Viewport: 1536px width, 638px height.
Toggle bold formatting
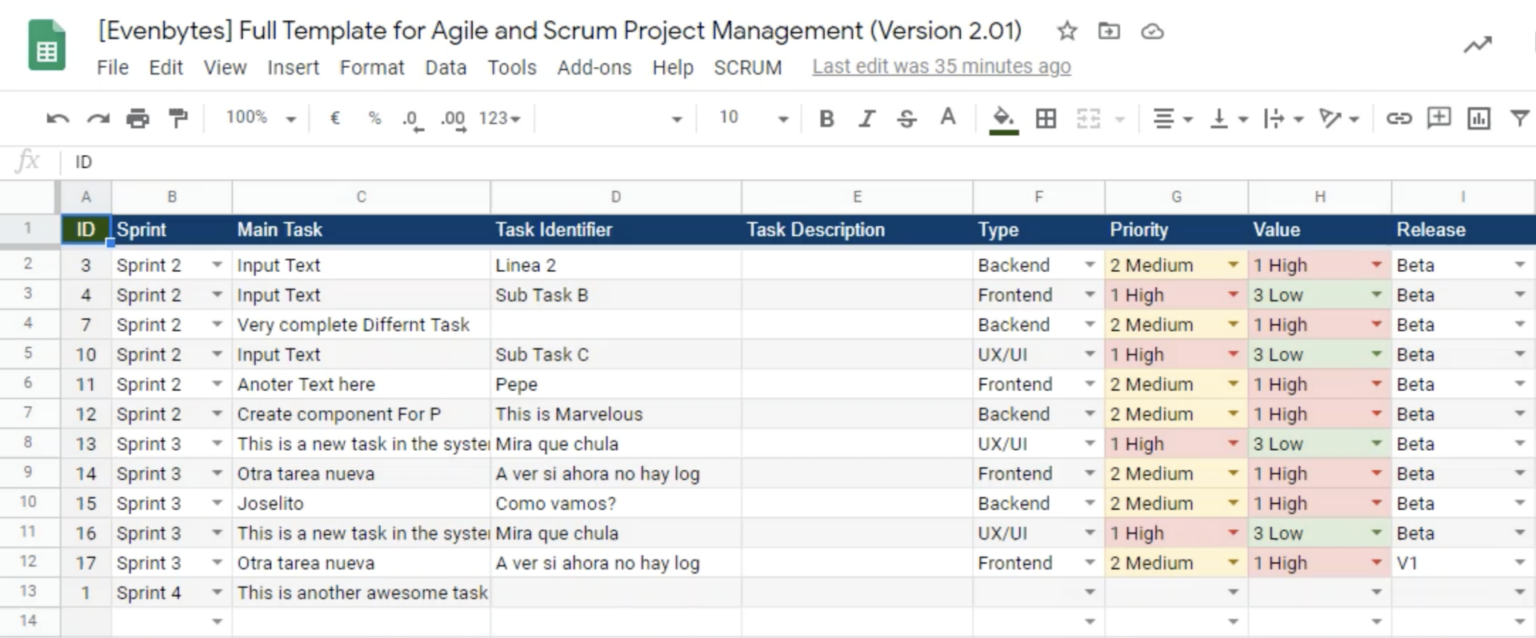click(x=826, y=118)
